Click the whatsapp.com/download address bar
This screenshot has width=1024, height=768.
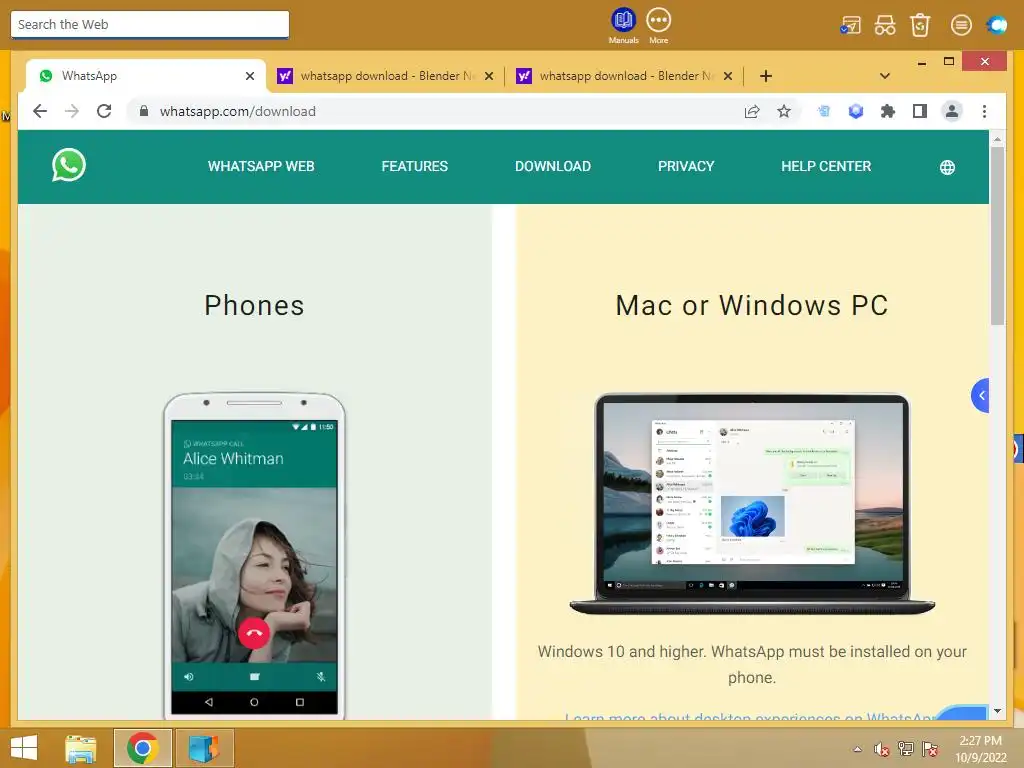[431, 111]
